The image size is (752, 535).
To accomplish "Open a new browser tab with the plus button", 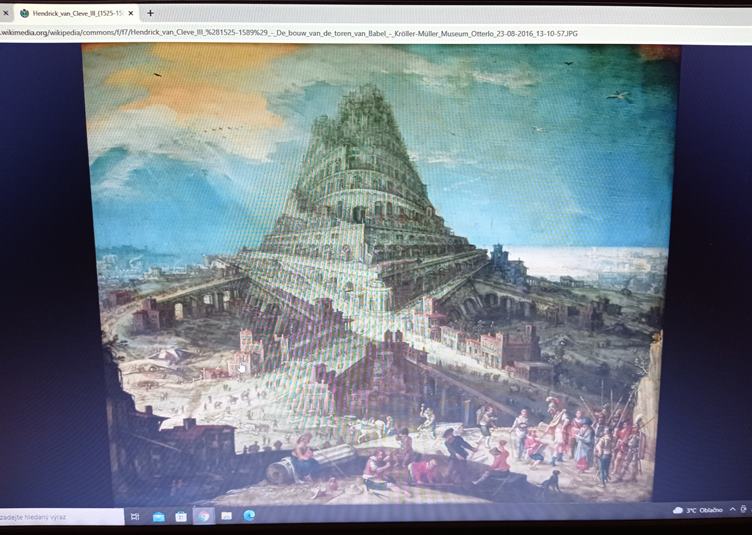I will tap(150, 13).
